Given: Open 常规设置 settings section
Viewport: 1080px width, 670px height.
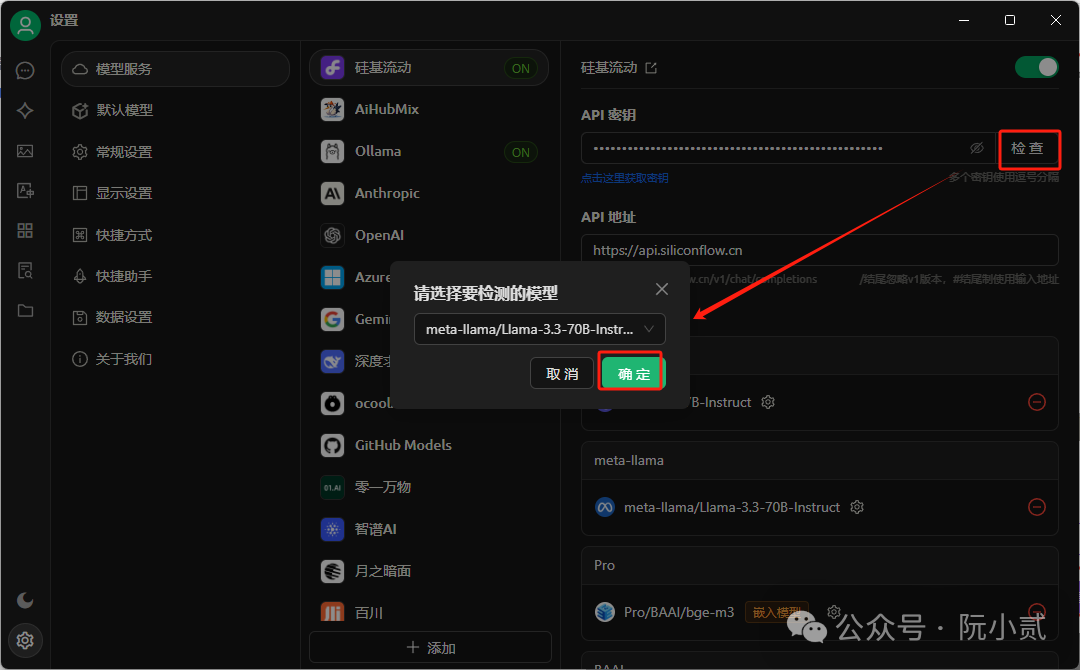Looking at the screenshot, I should tap(175, 152).
